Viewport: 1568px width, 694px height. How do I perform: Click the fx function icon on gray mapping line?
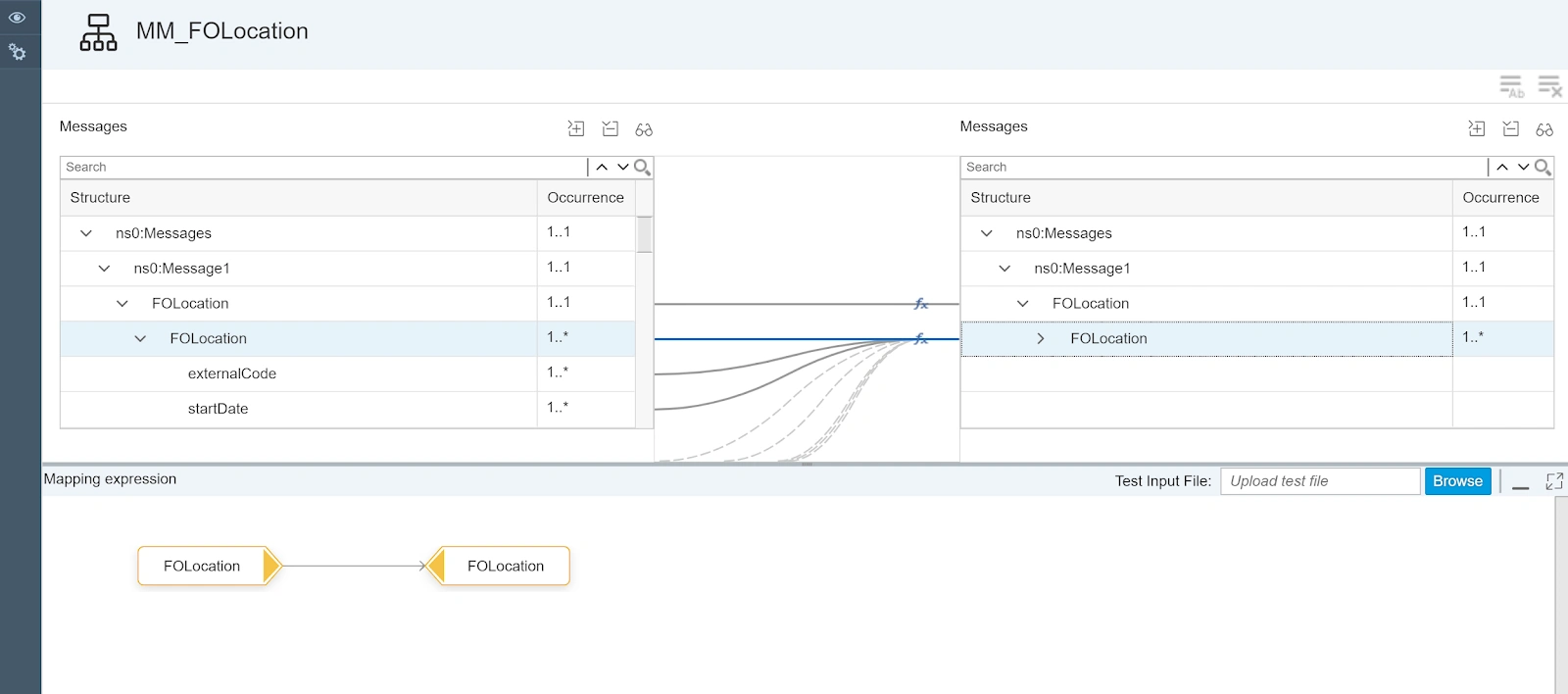click(921, 304)
